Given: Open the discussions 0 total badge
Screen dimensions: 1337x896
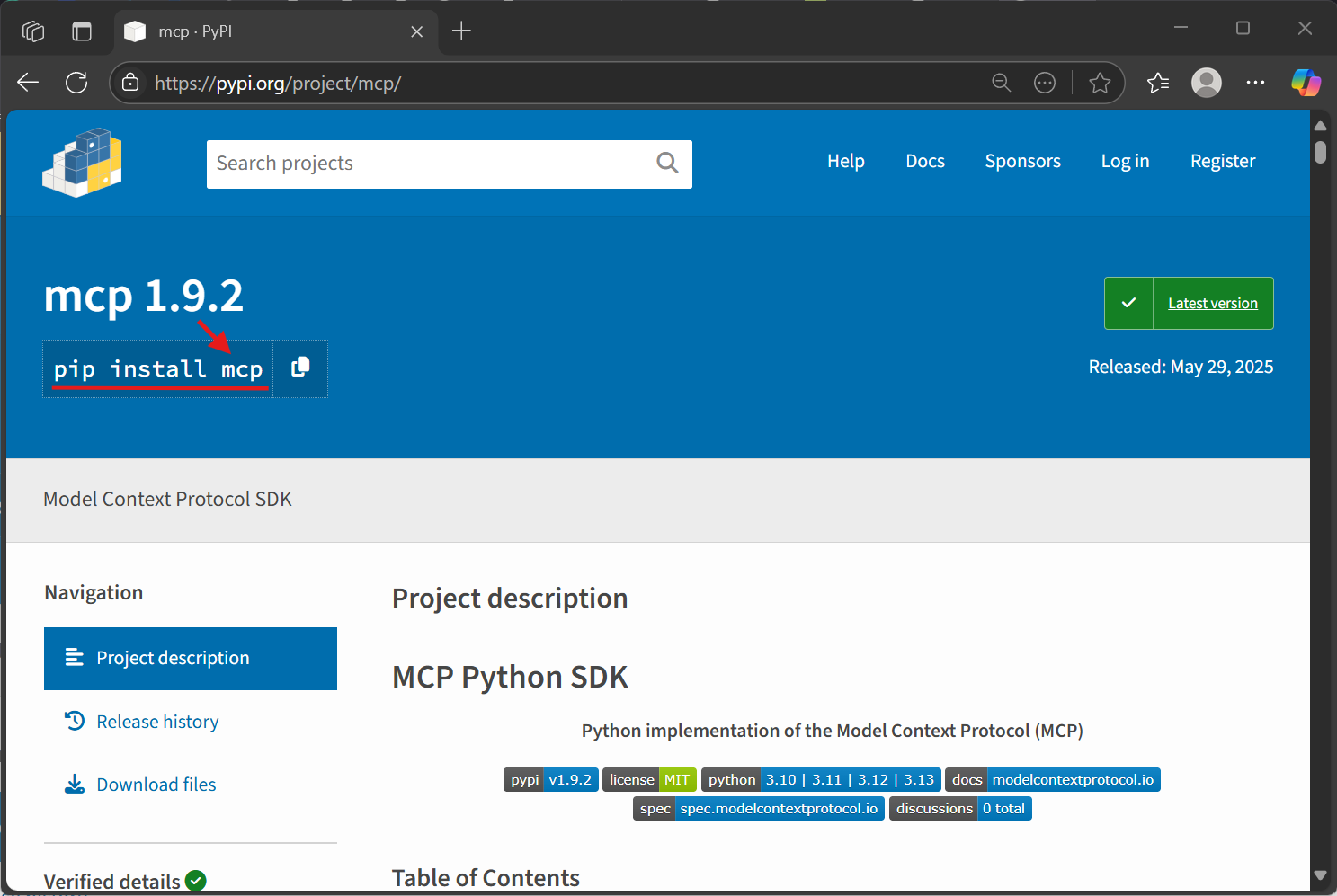Looking at the screenshot, I should (x=960, y=808).
